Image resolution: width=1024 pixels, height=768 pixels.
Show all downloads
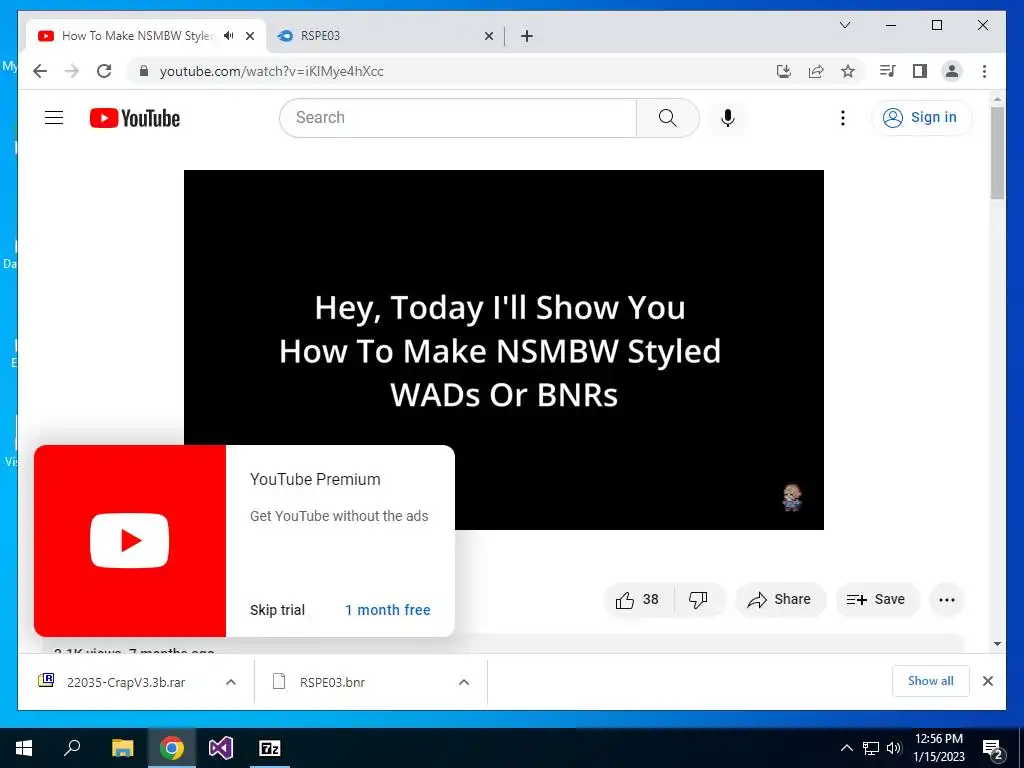pos(931,681)
